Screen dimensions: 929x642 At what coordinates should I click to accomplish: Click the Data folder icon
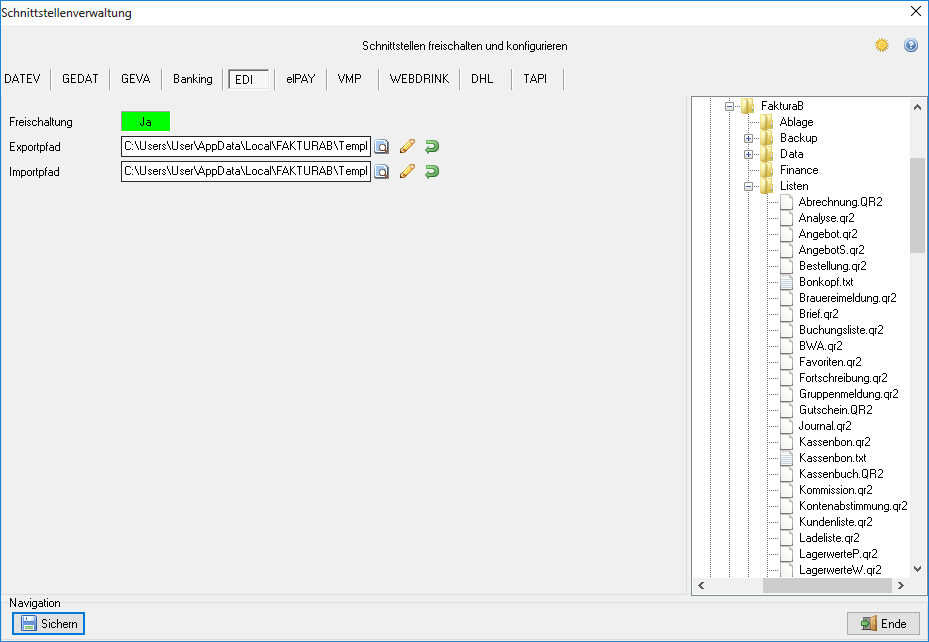[x=767, y=154]
